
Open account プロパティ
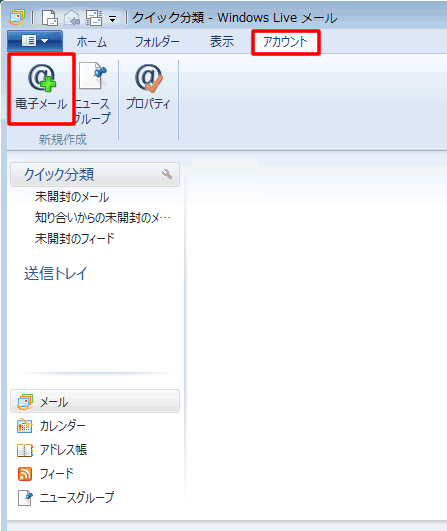click(x=148, y=87)
